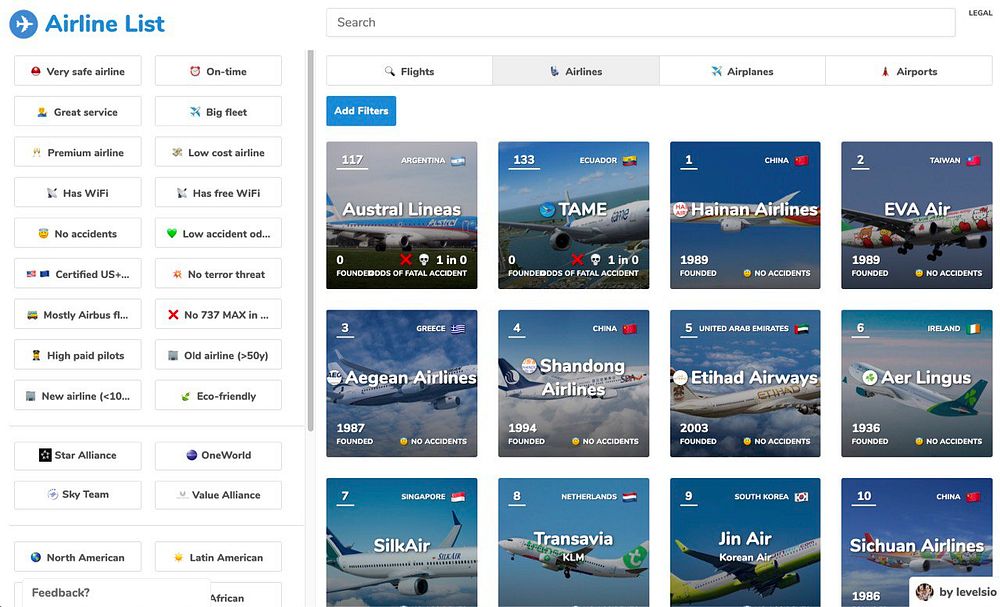Switch to the Airports tab

[x=909, y=71]
